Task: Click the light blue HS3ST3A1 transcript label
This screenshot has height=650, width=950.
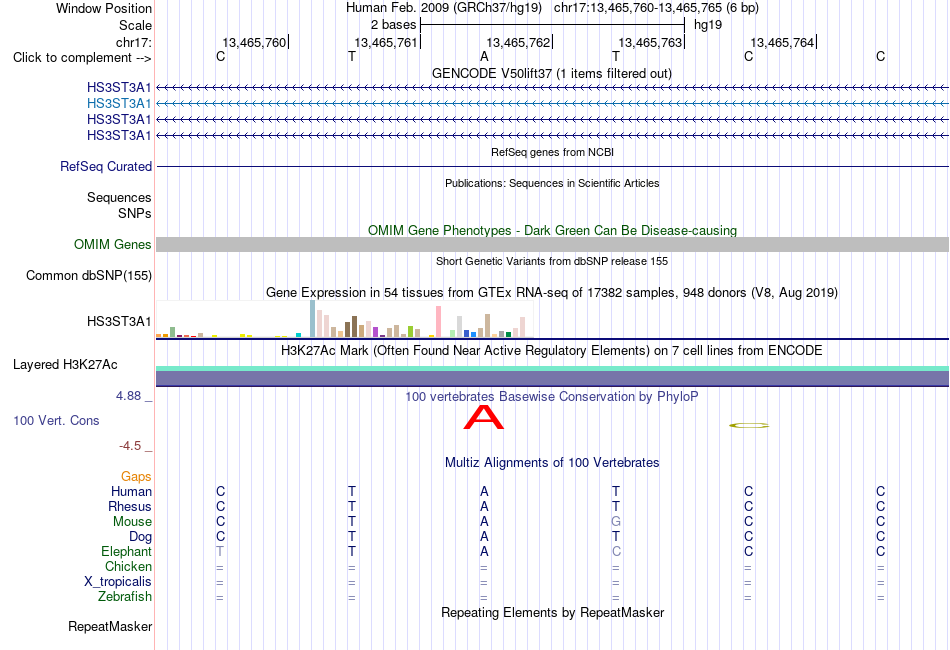Action: point(119,104)
